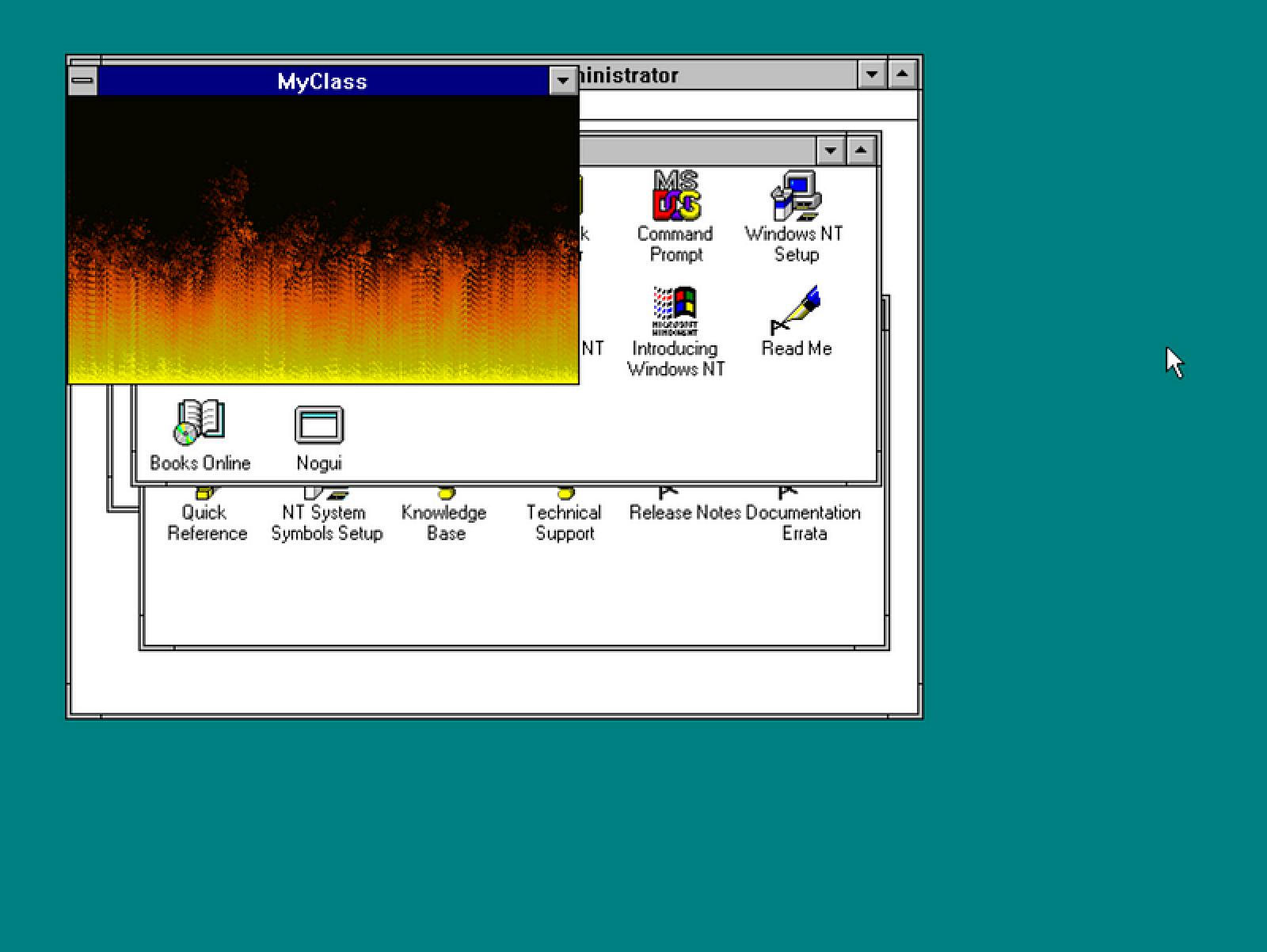Open the Read Me pen icon

pos(797,309)
